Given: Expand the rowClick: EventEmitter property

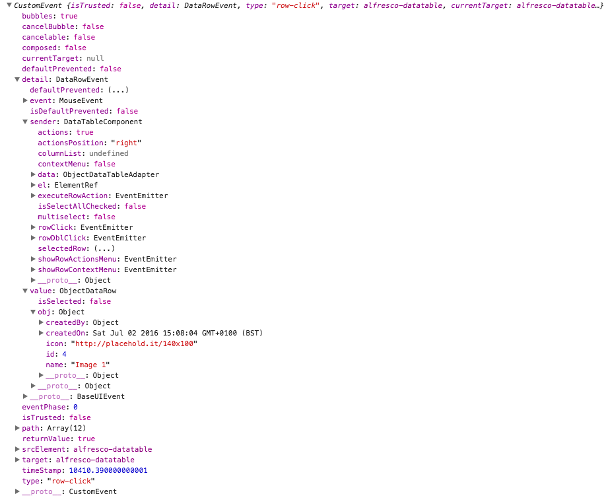Looking at the screenshot, I should [x=33, y=227].
